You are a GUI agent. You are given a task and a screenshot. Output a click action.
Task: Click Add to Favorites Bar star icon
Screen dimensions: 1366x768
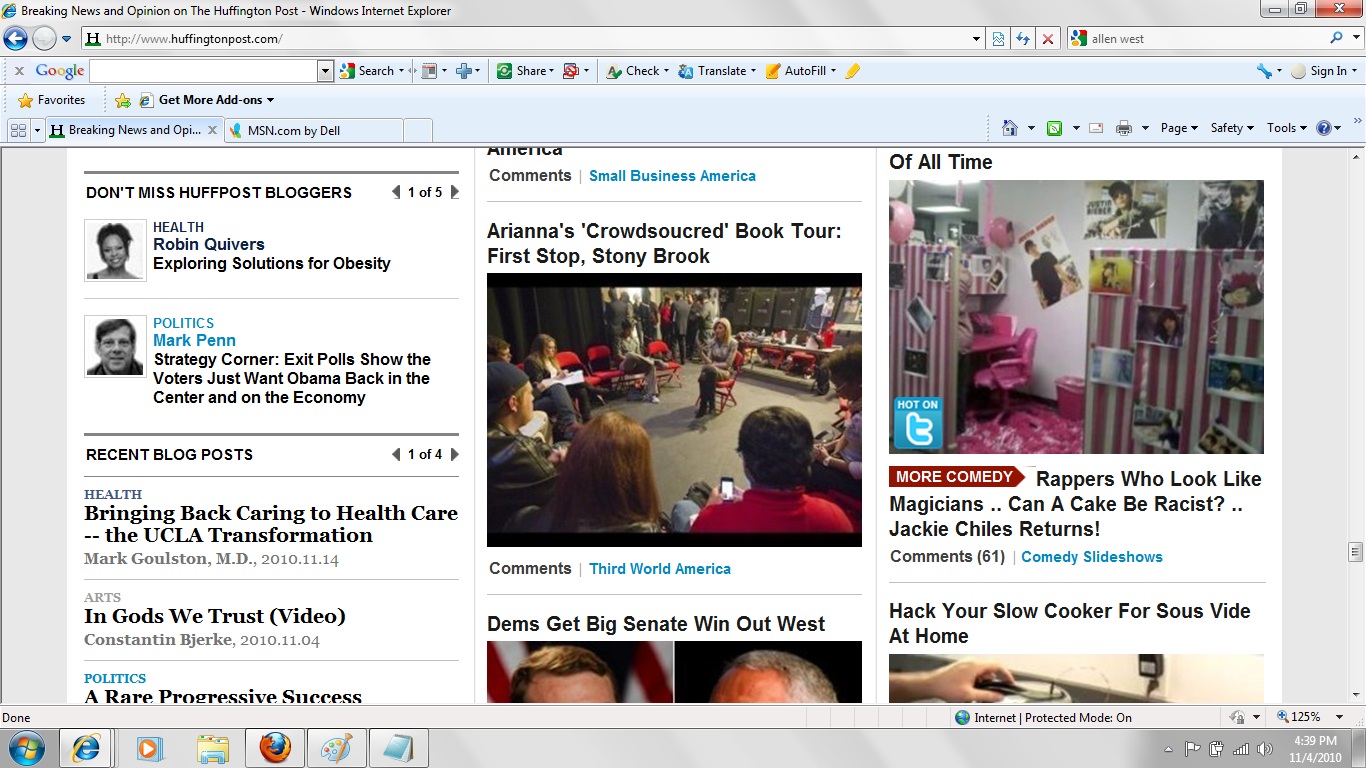(x=123, y=100)
